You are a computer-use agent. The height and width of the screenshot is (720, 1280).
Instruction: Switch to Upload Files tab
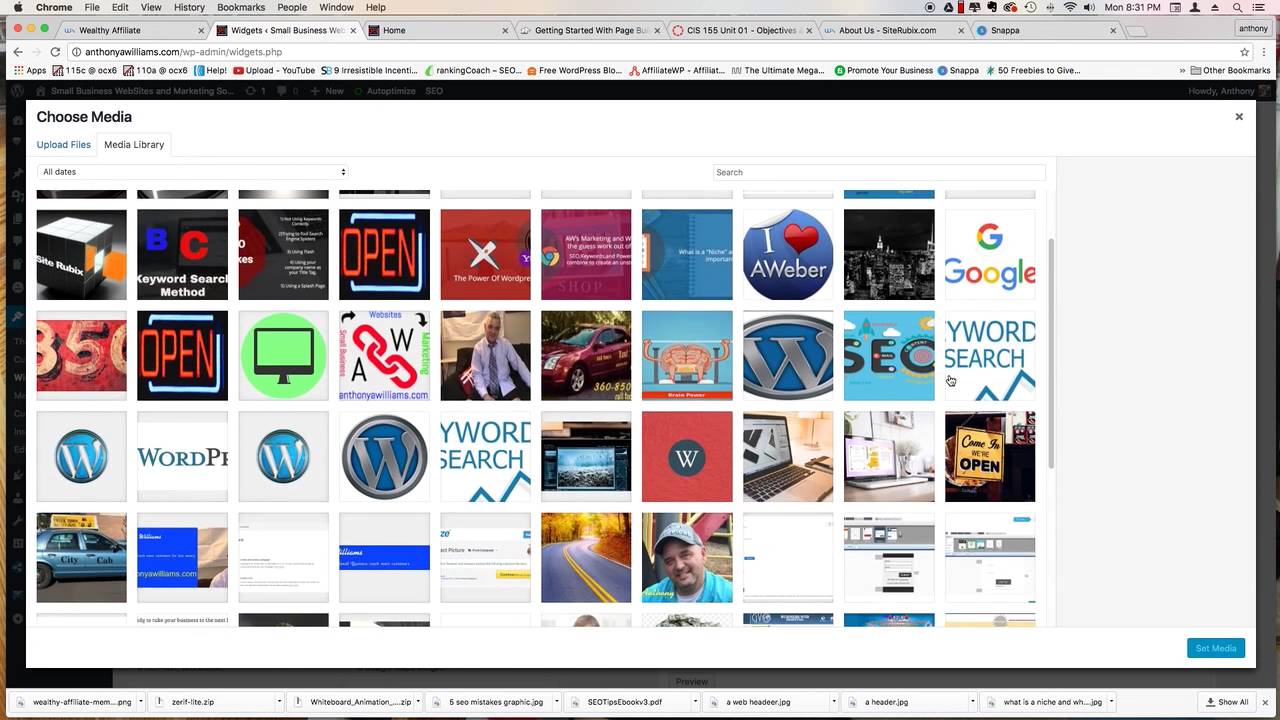(x=64, y=145)
